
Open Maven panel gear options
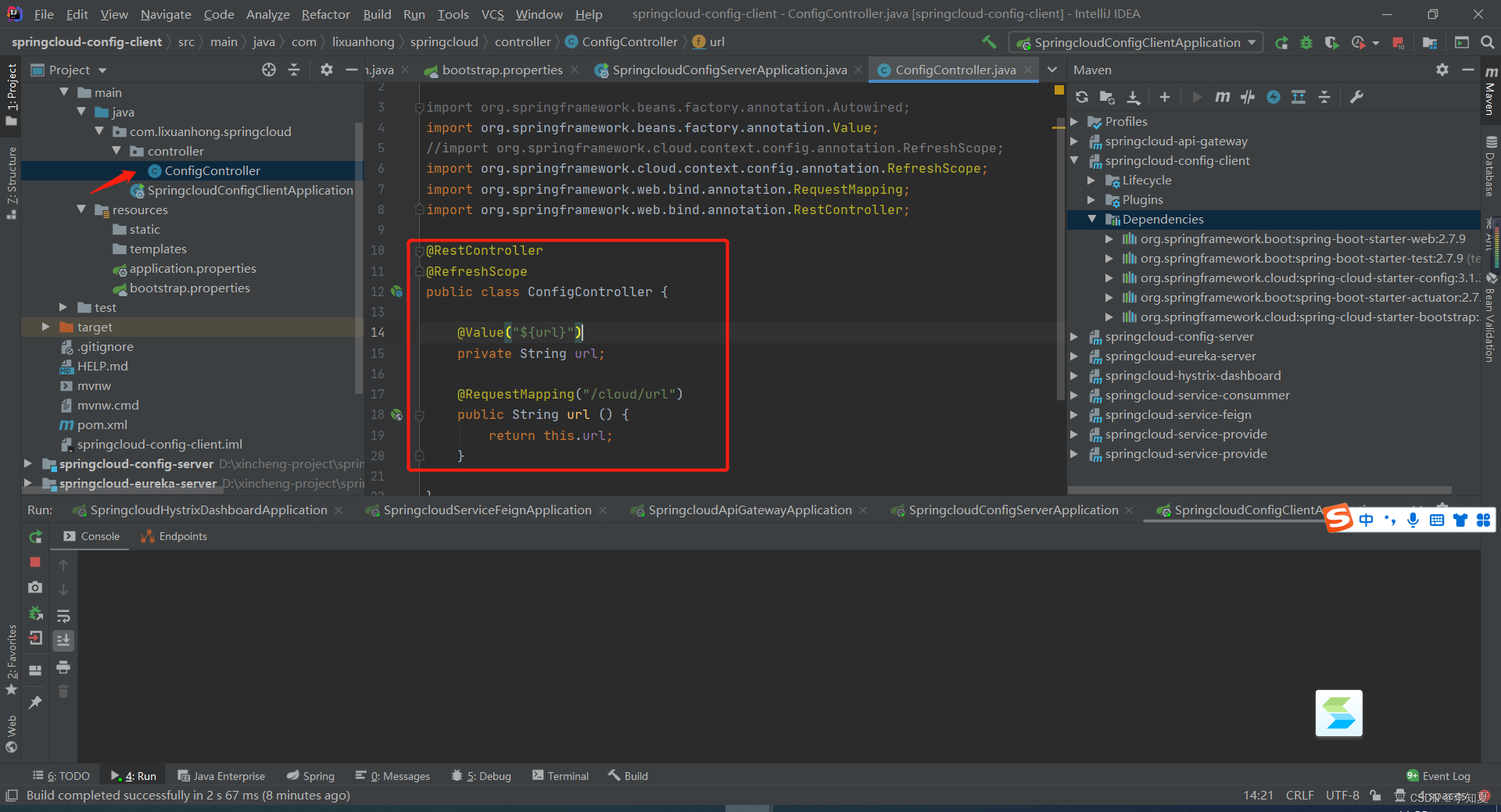pos(1442,70)
